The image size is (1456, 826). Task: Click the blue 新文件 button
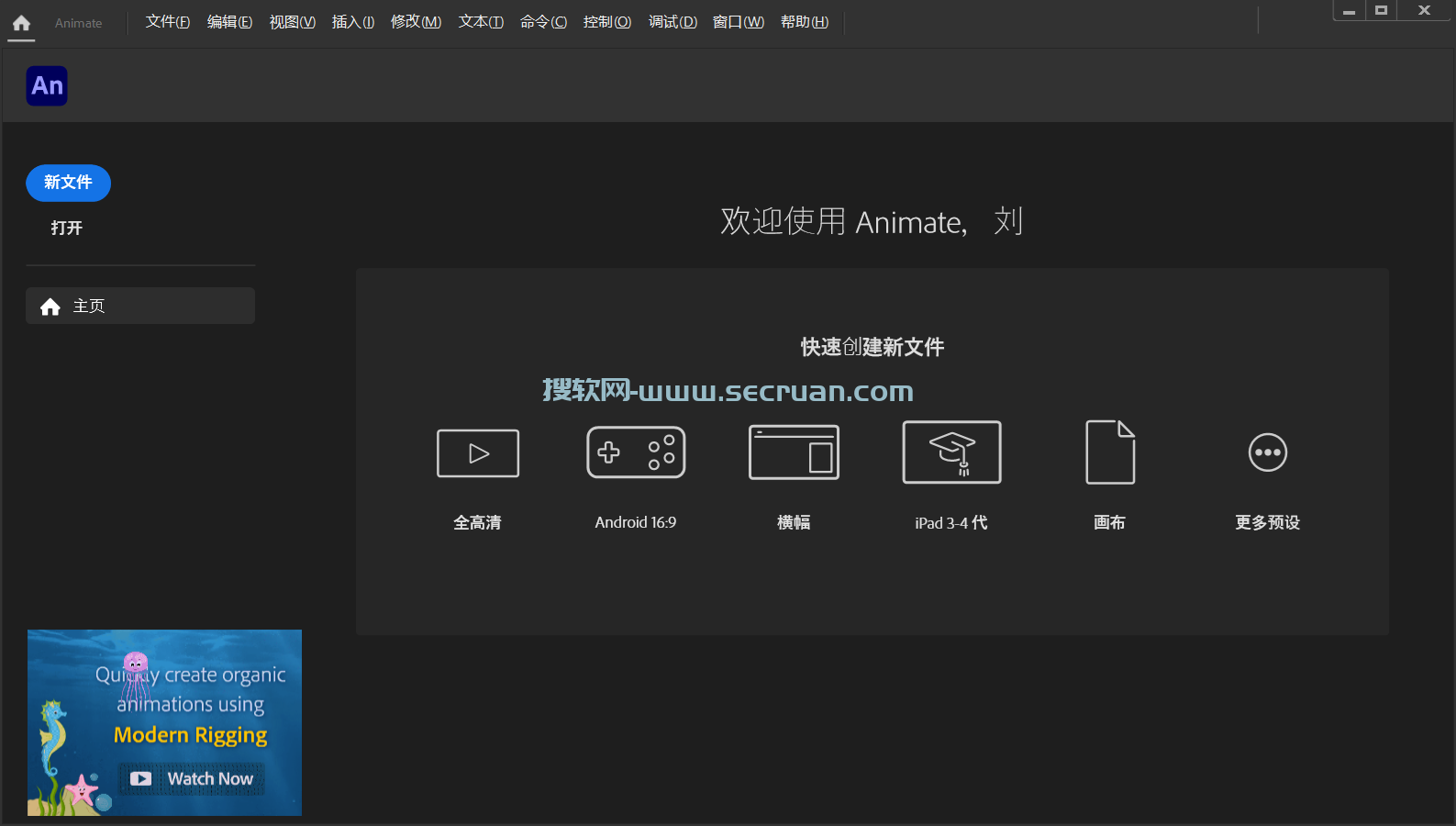pos(68,183)
